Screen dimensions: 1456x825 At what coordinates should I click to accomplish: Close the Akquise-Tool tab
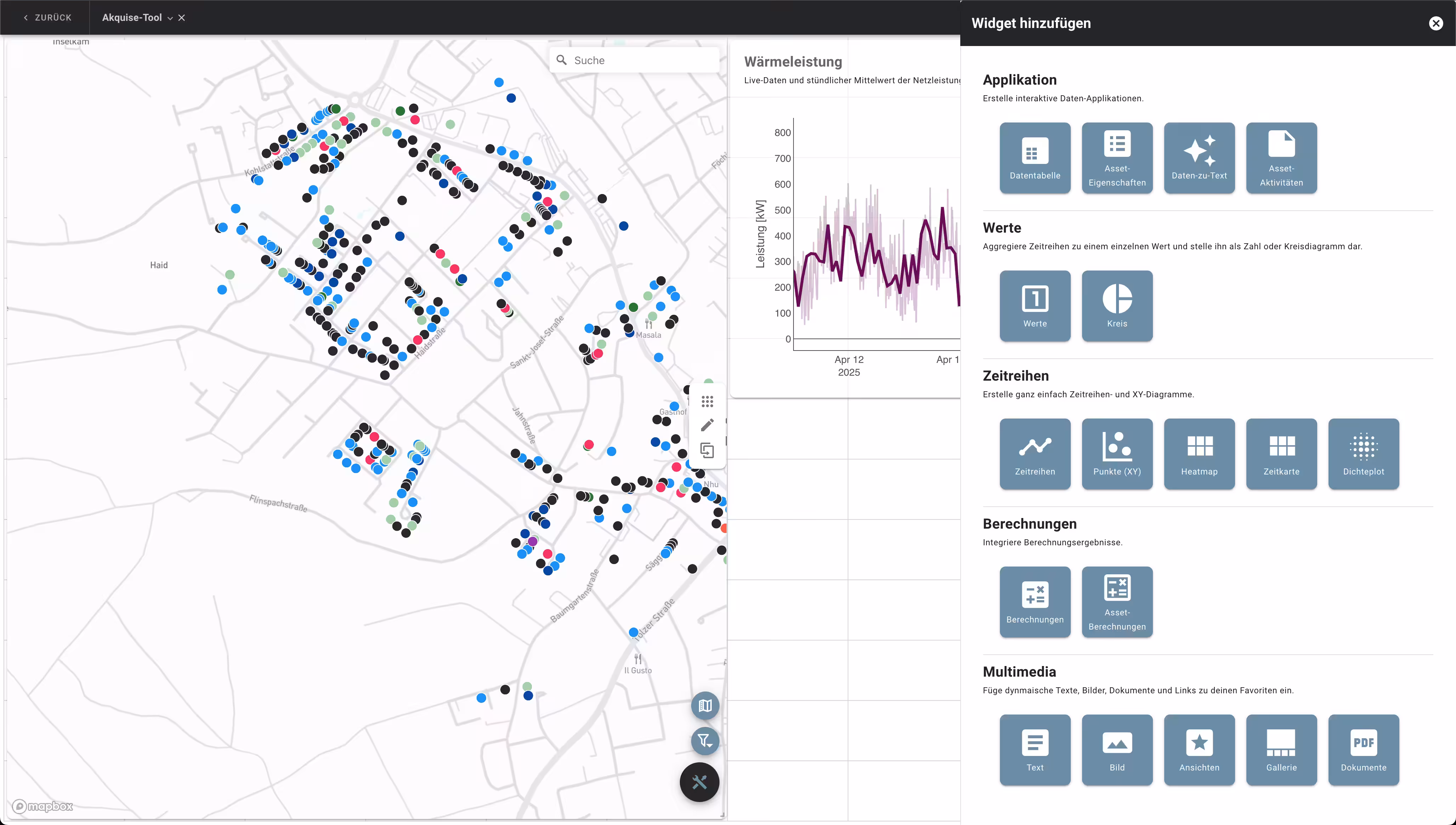coord(181,18)
